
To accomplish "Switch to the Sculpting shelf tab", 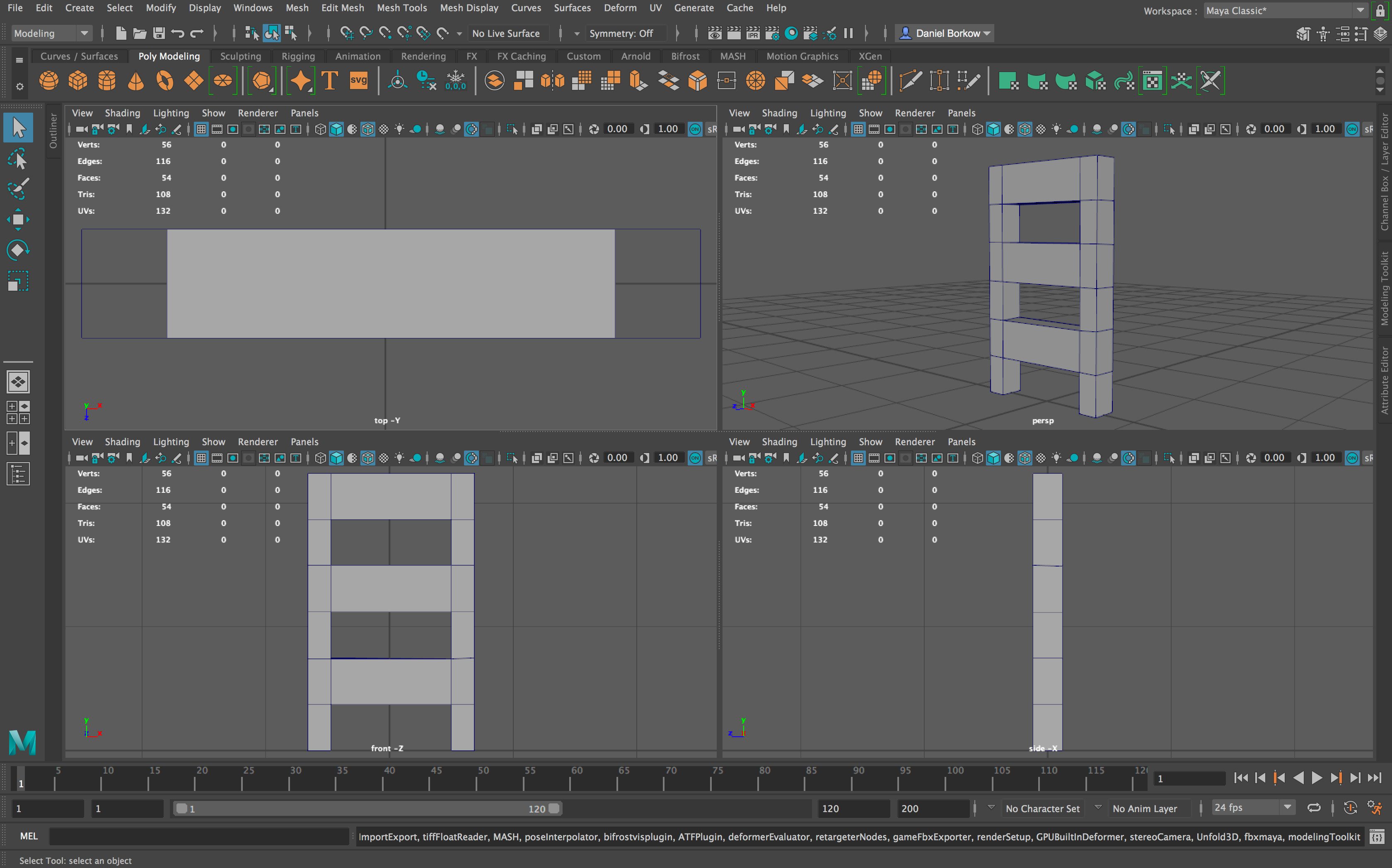I will [240, 56].
